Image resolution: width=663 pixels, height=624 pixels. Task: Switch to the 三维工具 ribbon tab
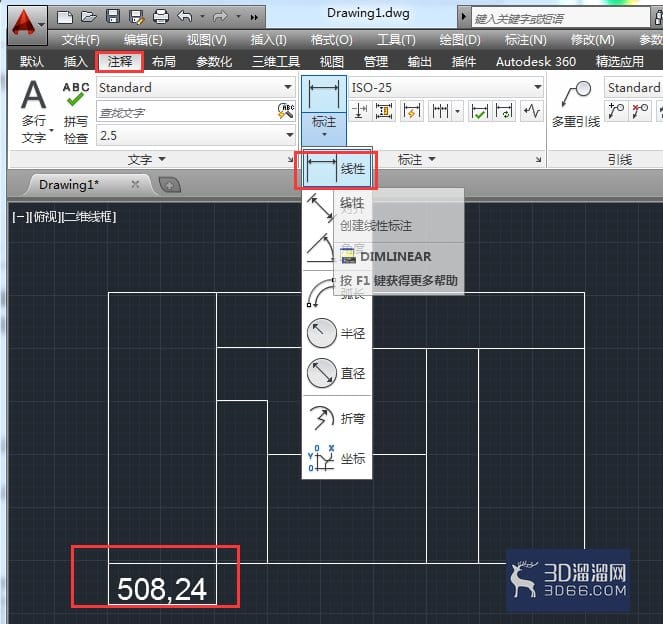(x=276, y=62)
